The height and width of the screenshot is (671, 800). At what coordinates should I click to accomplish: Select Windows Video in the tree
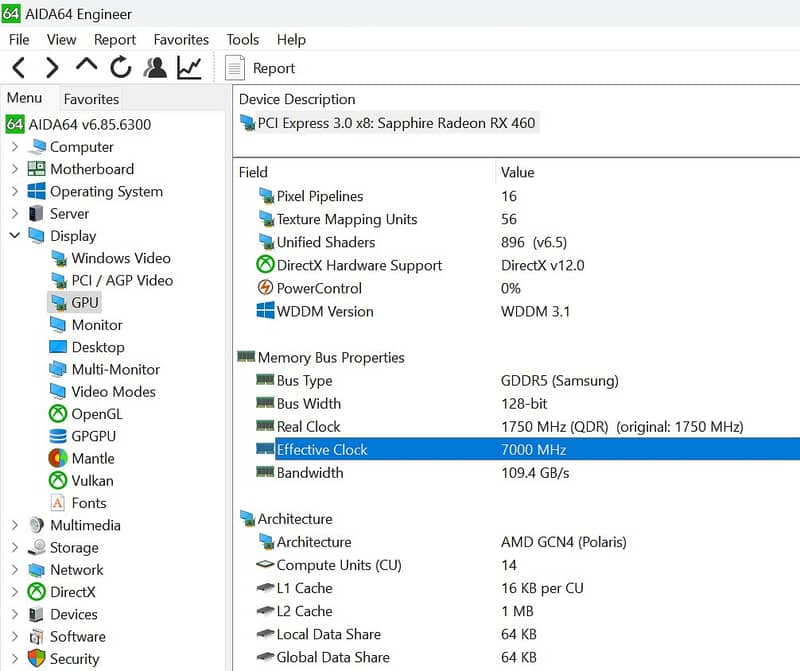point(121,258)
